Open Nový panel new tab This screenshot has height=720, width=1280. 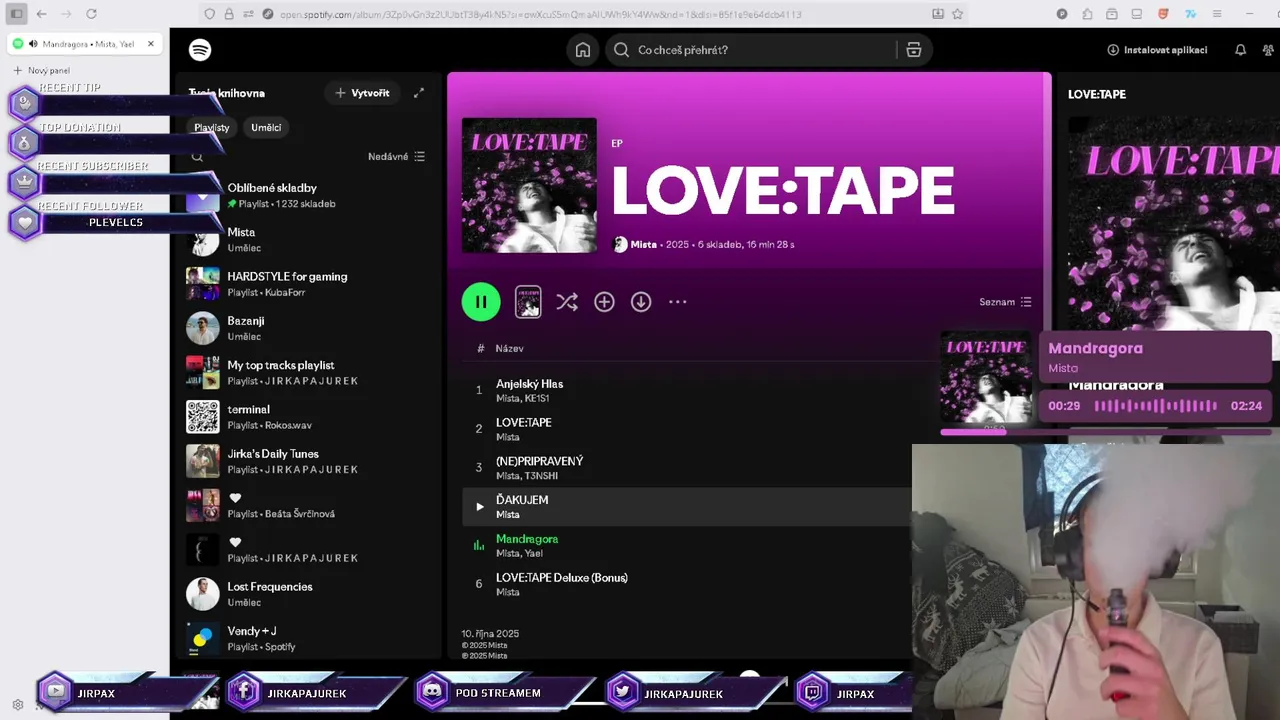click(42, 71)
